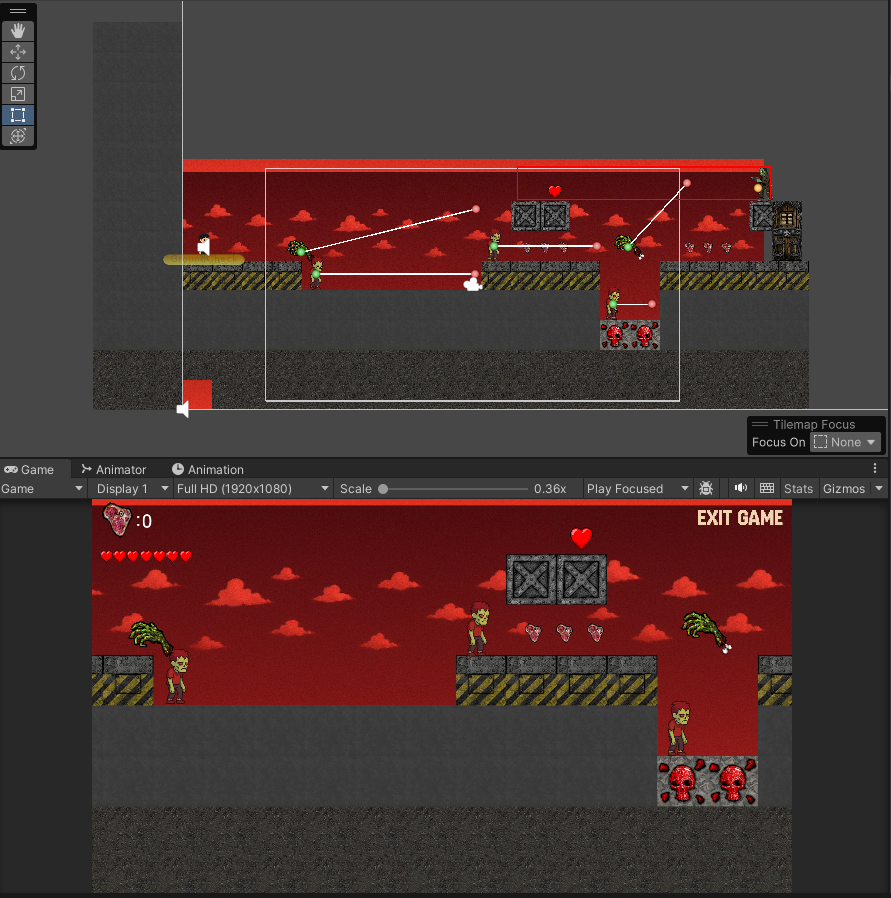The height and width of the screenshot is (898, 891).
Task: Select the Transform tool
Action: [x=18, y=136]
